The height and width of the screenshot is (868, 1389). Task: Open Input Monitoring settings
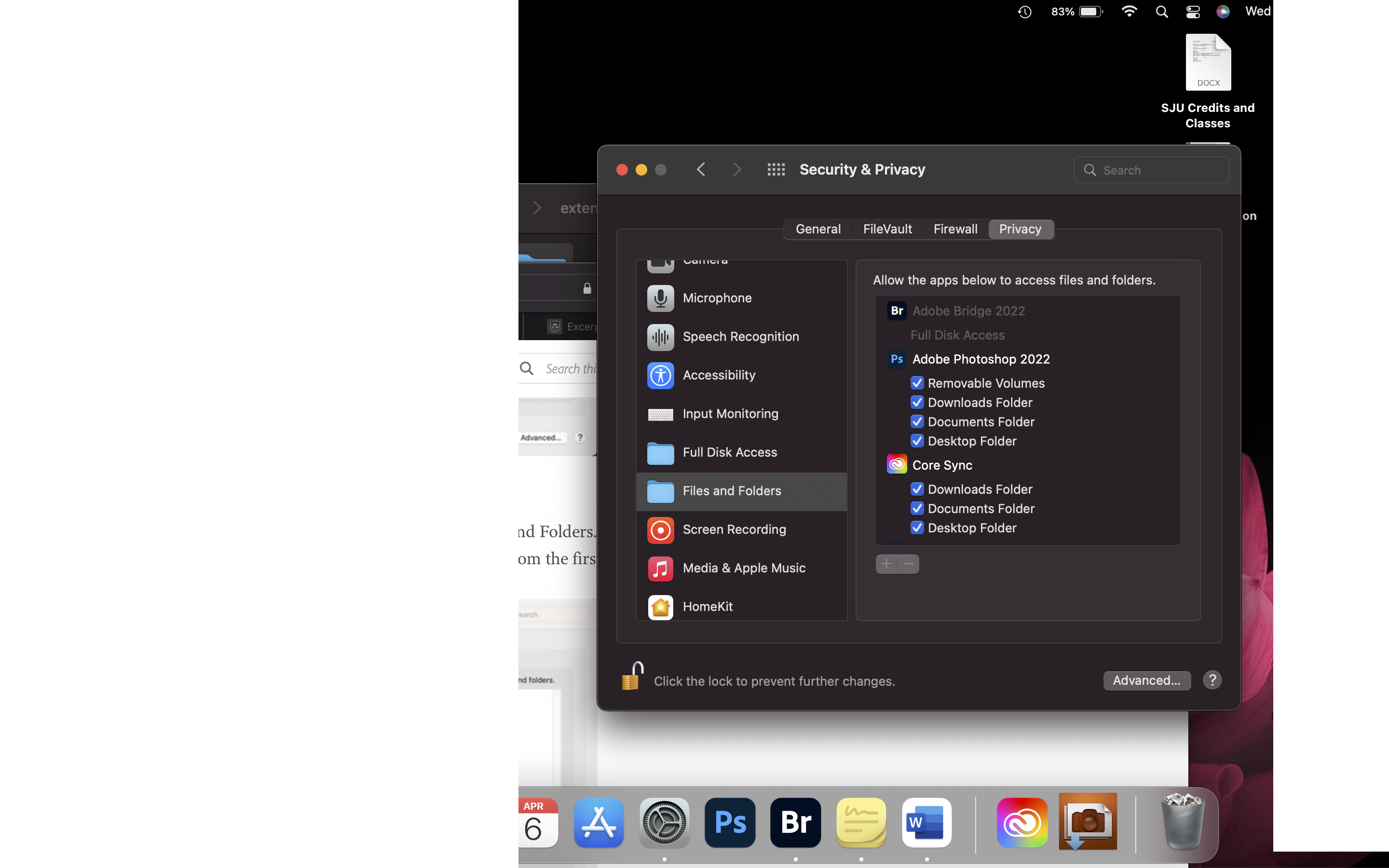click(730, 413)
